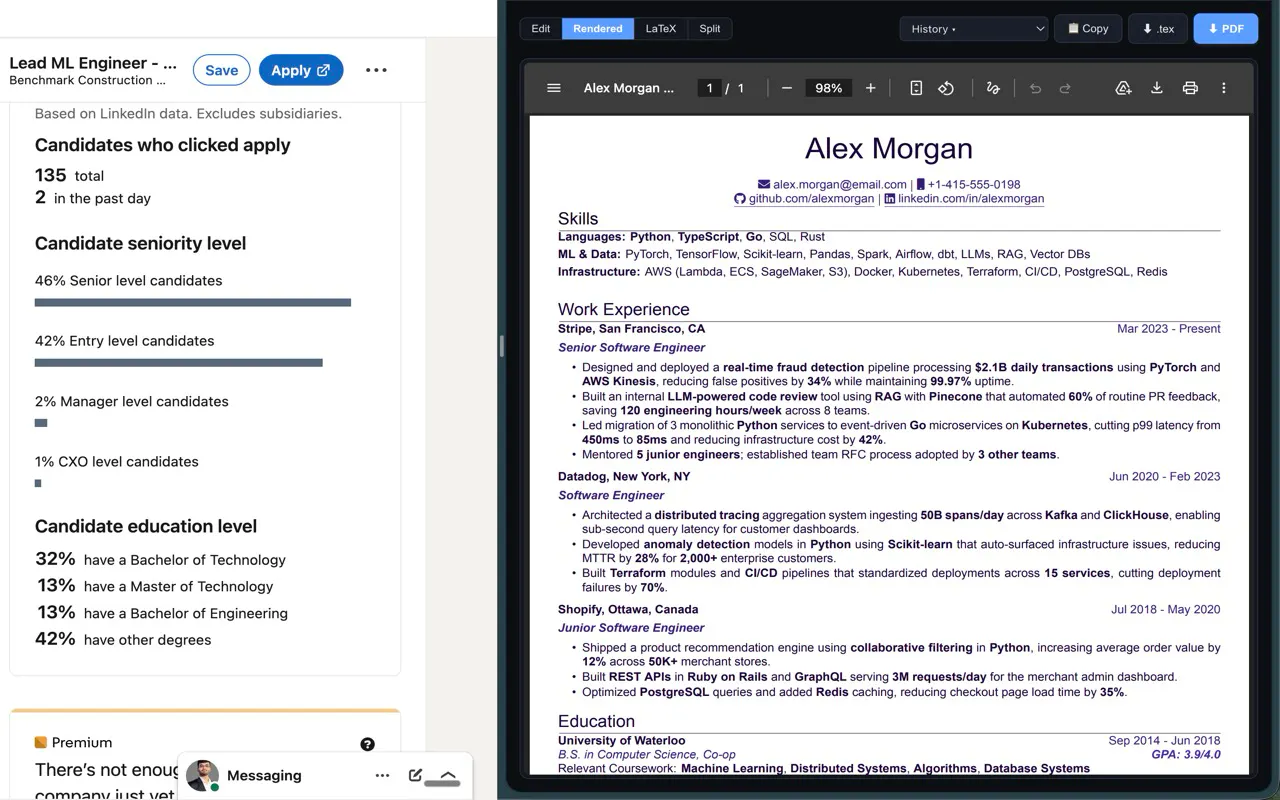Click the 'Senior Software Engineer' title
1280x800 pixels.
pyautogui.click(x=632, y=347)
